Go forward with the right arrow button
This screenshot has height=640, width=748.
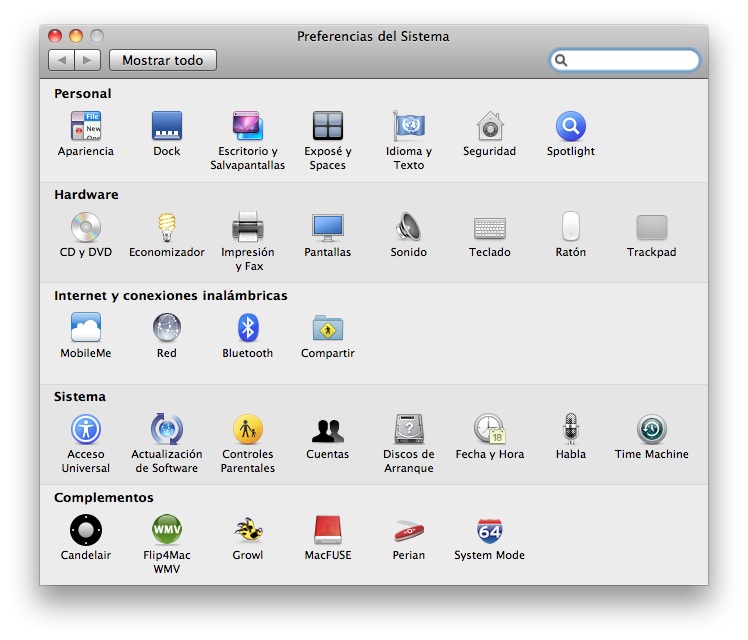click(87, 60)
